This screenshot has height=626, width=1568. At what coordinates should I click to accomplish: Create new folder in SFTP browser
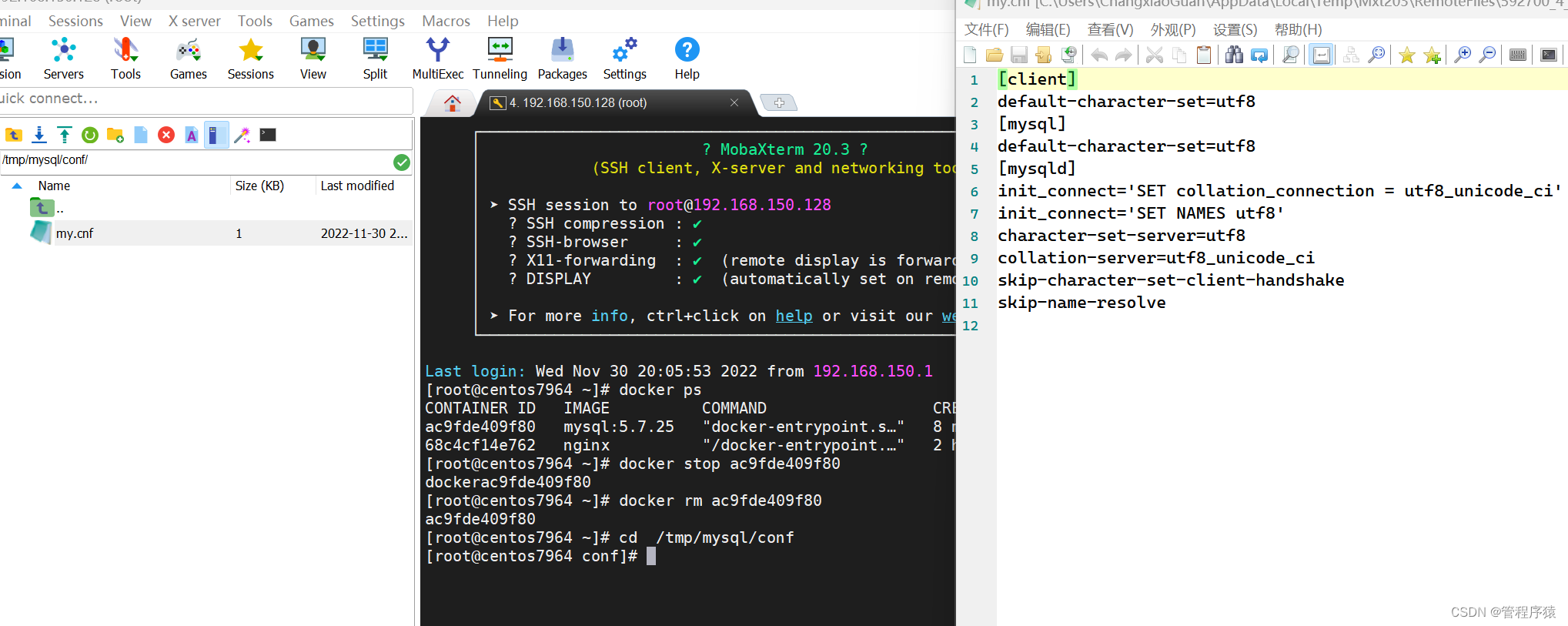[x=115, y=136]
